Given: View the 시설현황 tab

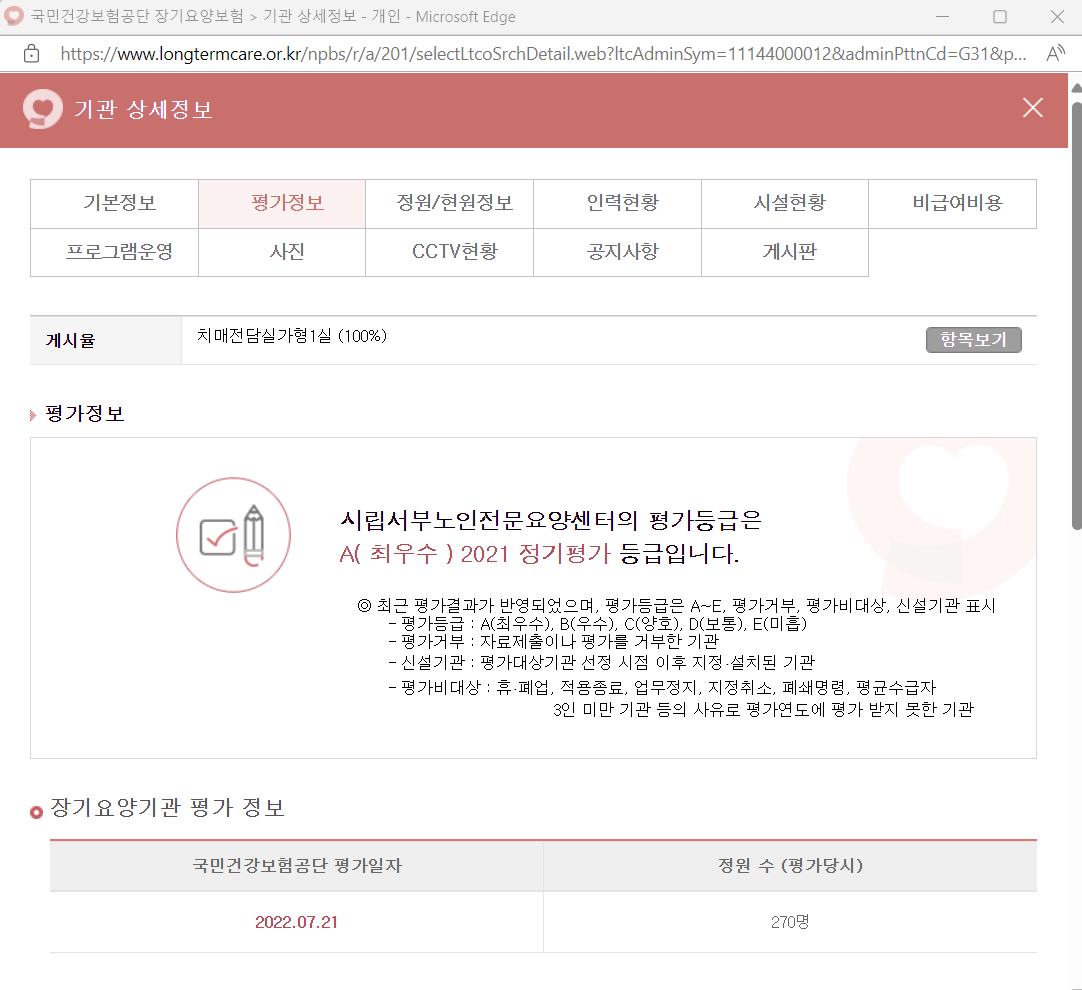Looking at the screenshot, I should [785, 204].
